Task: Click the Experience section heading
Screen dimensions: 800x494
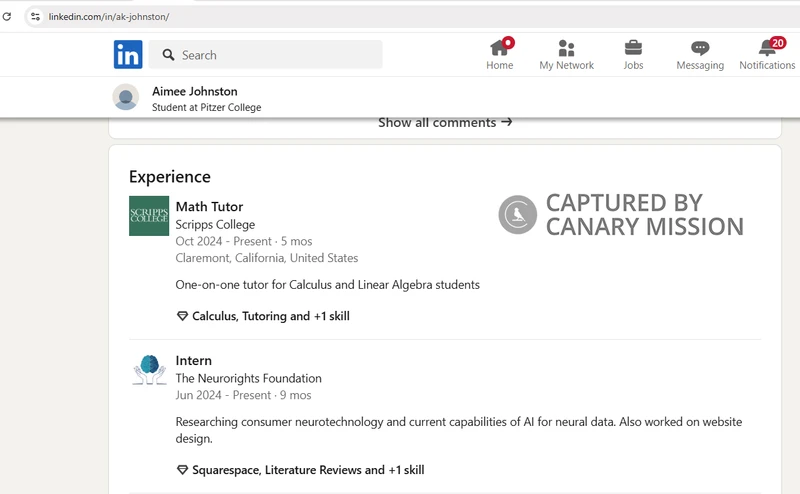Action: pos(170,177)
